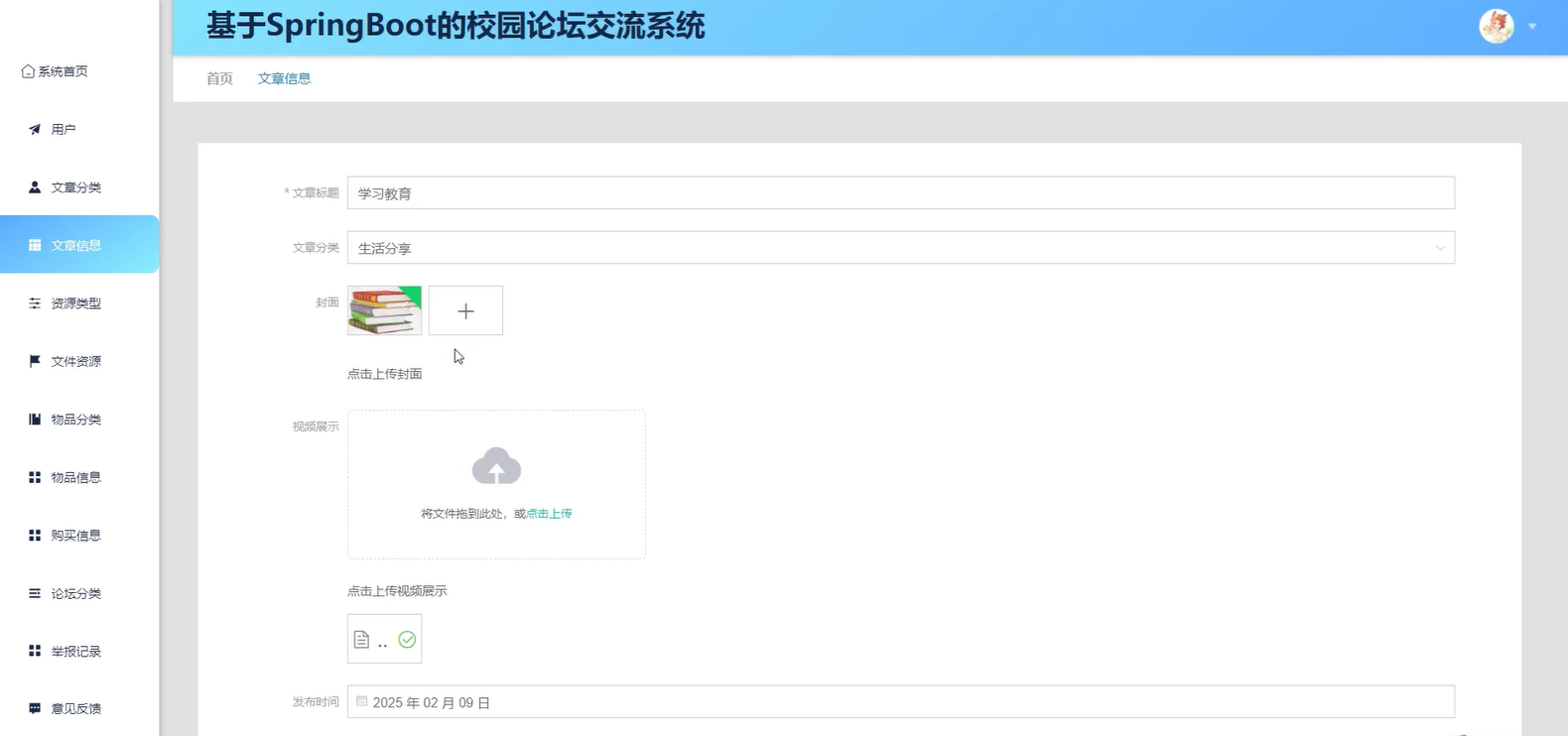The image size is (1568, 736).
Task: Click the 点击上传封面 hint text
Action: 384,374
